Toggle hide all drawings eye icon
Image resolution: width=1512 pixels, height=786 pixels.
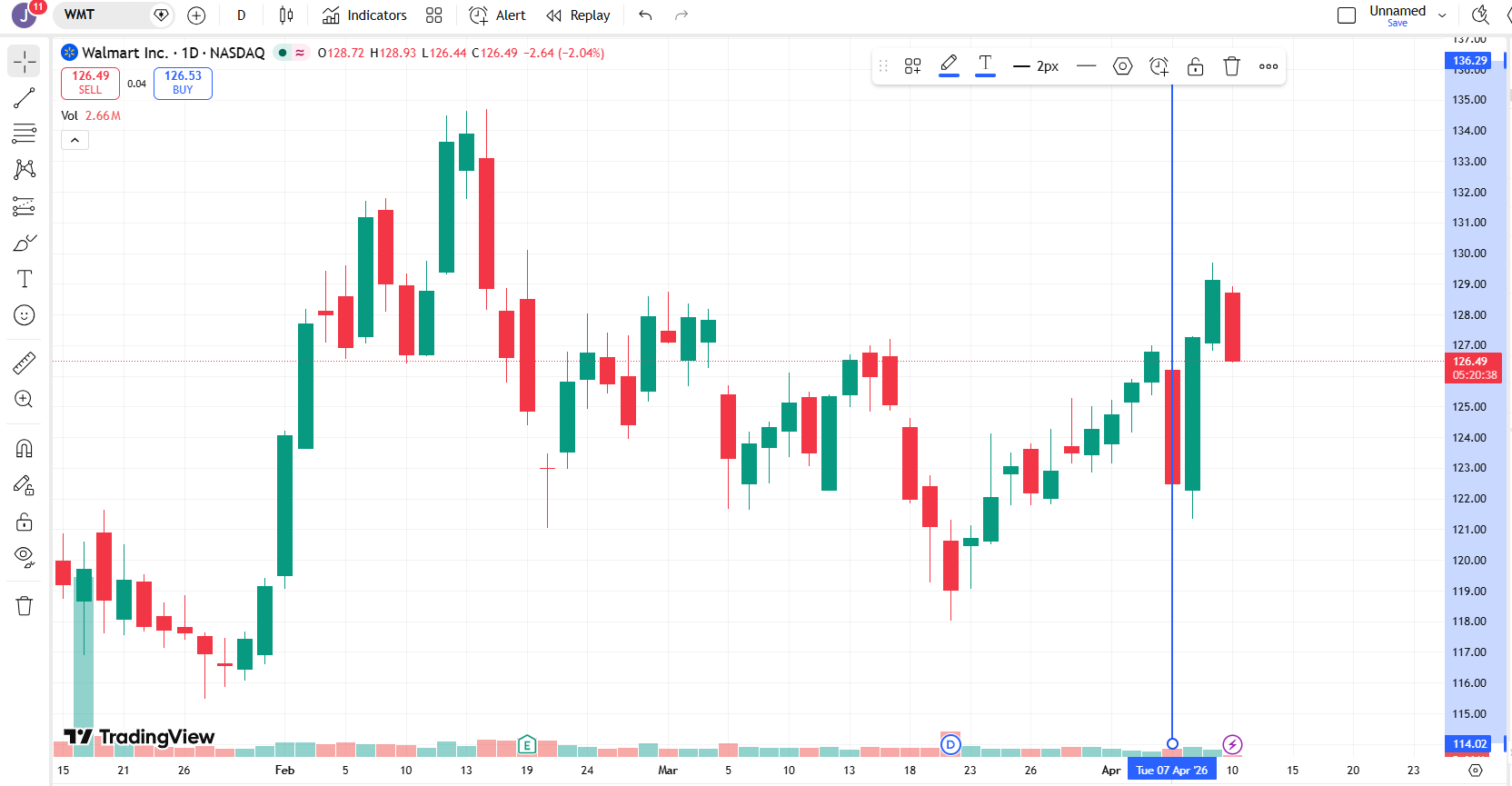[25, 557]
